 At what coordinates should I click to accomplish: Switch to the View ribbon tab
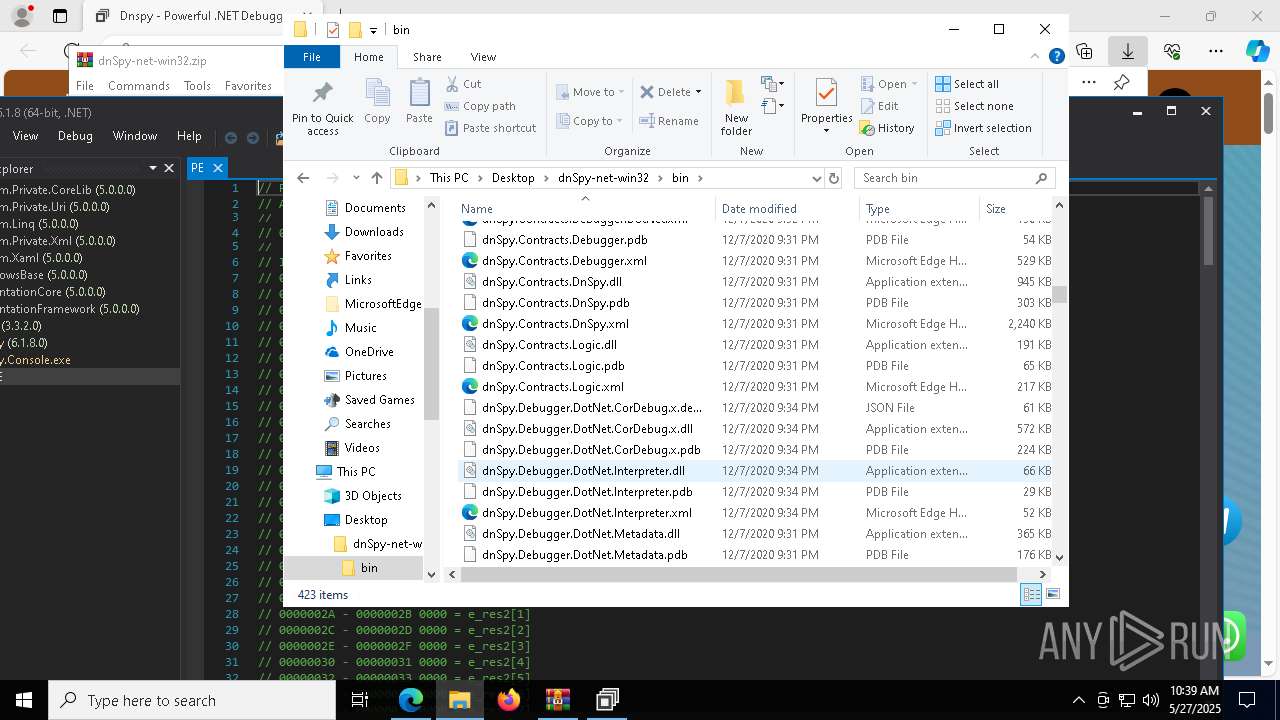[x=483, y=57]
